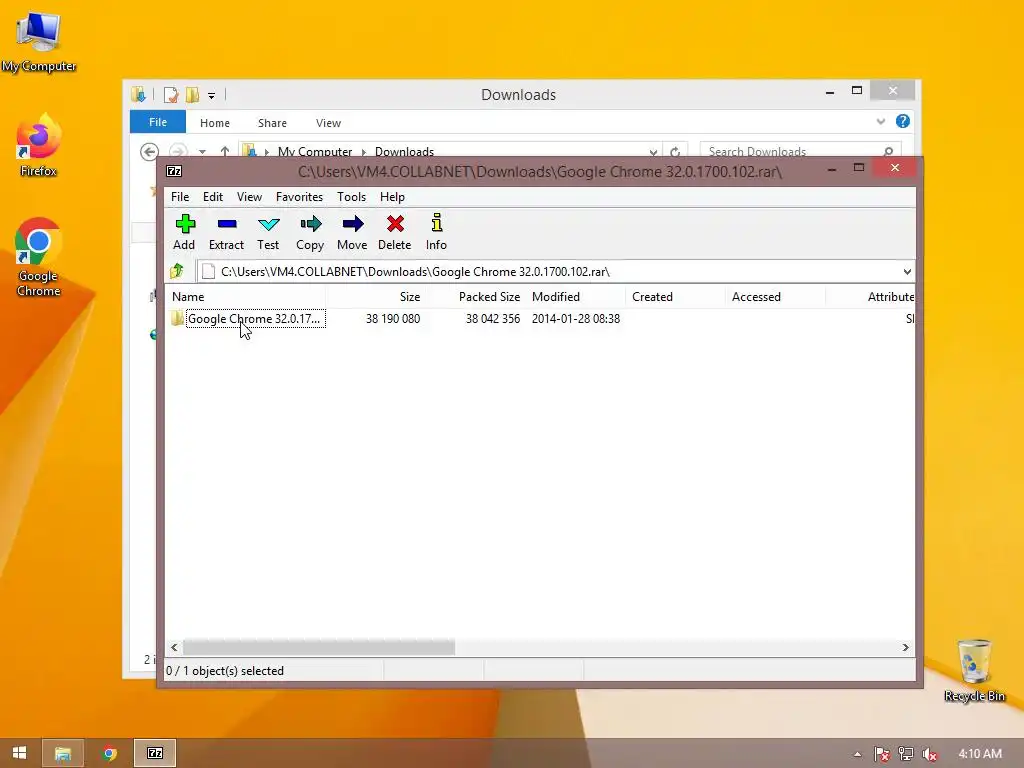Click the scroll left arrow in 7-Zip
The width and height of the screenshot is (1024, 768).
click(174, 647)
